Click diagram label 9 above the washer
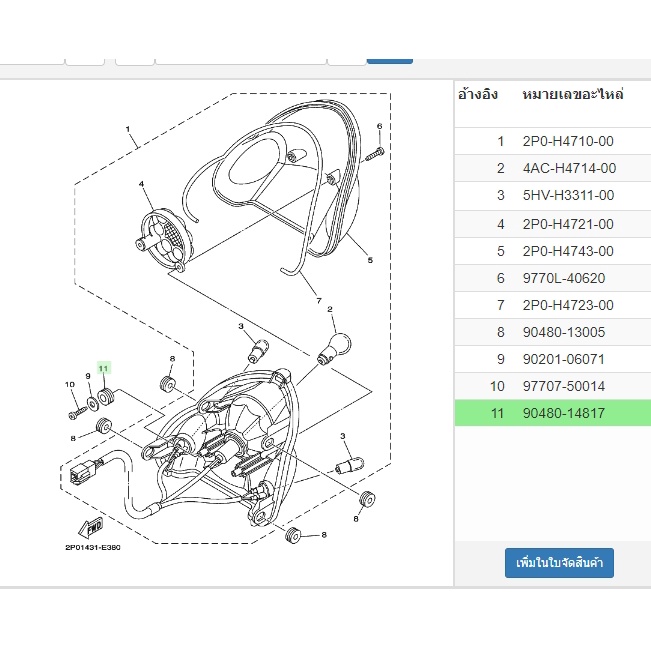 click(x=88, y=376)
